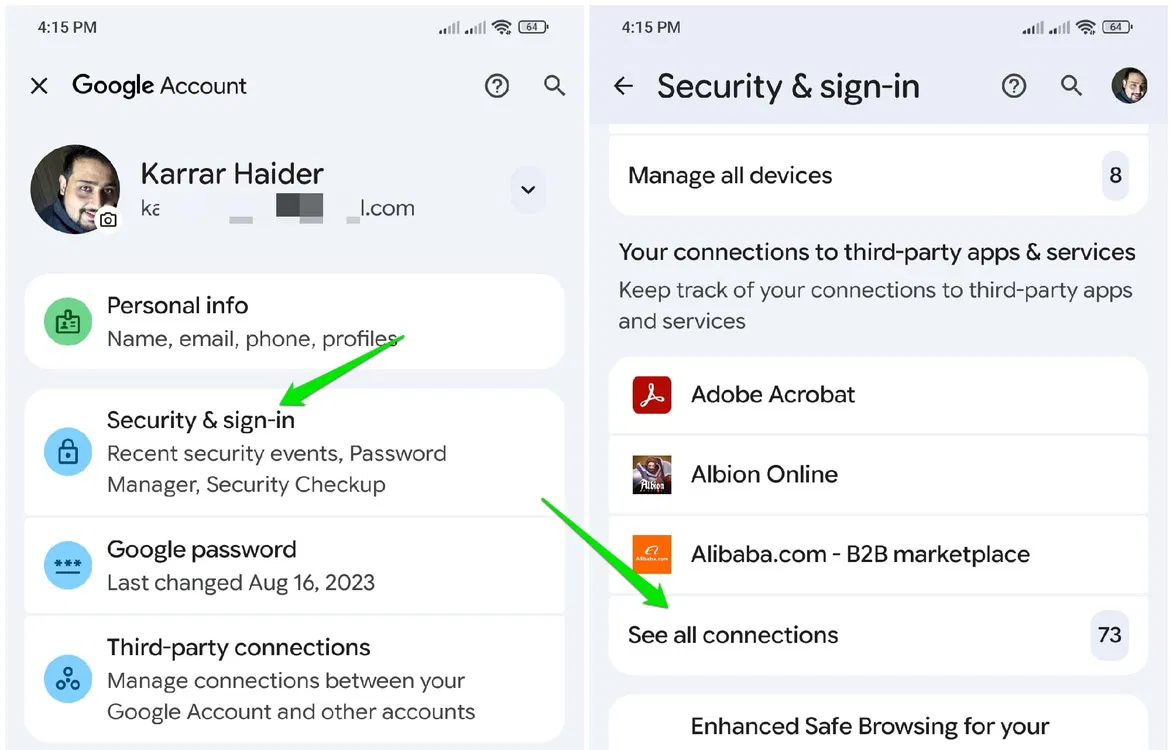Click the Security & sign-in lock icon

point(66,452)
